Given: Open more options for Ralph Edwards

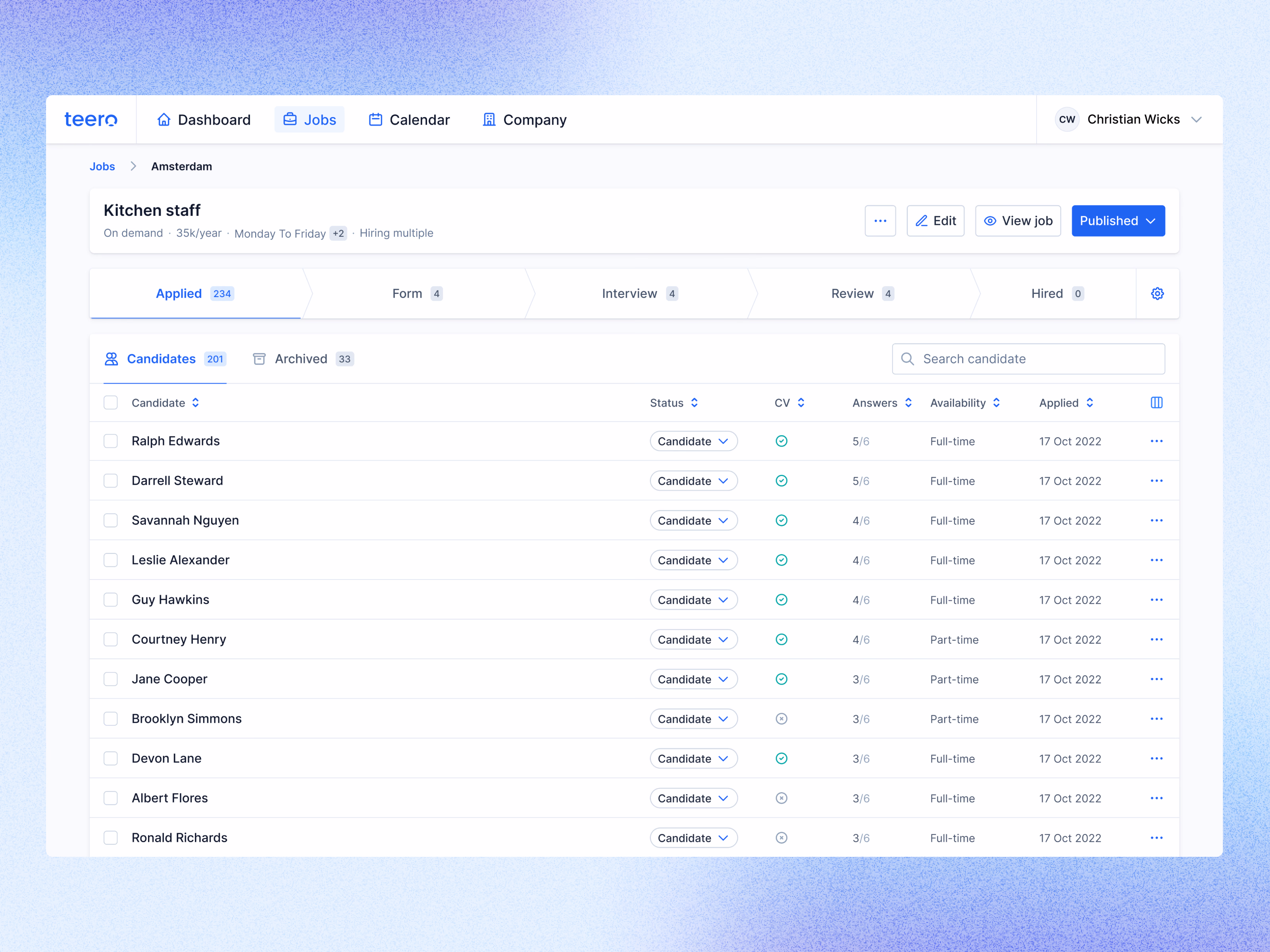Looking at the screenshot, I should click(1156, 441).
